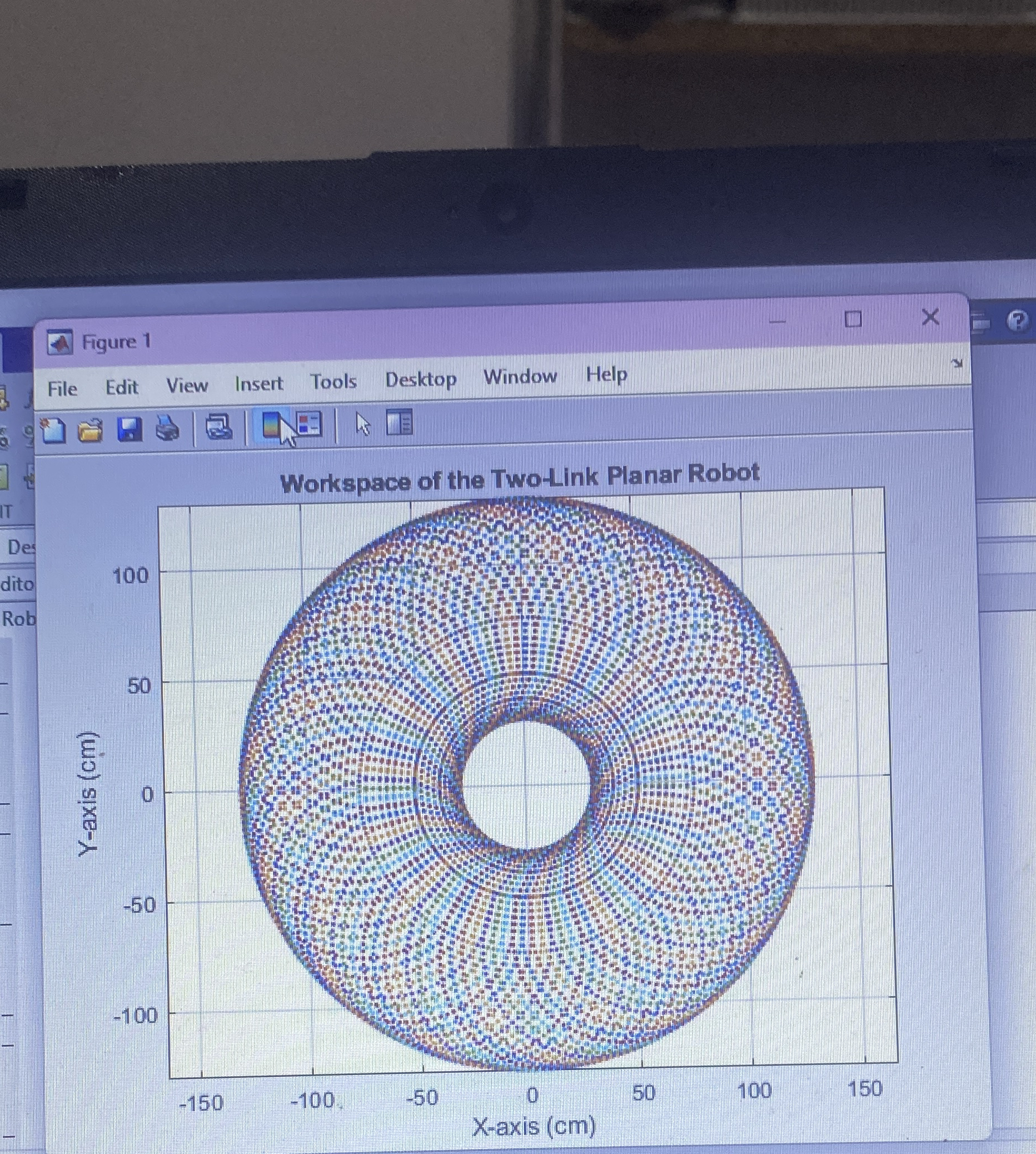Click the dock figure arrow icon
This screenshot has width=1036, height=1154.
coord(958,363)
